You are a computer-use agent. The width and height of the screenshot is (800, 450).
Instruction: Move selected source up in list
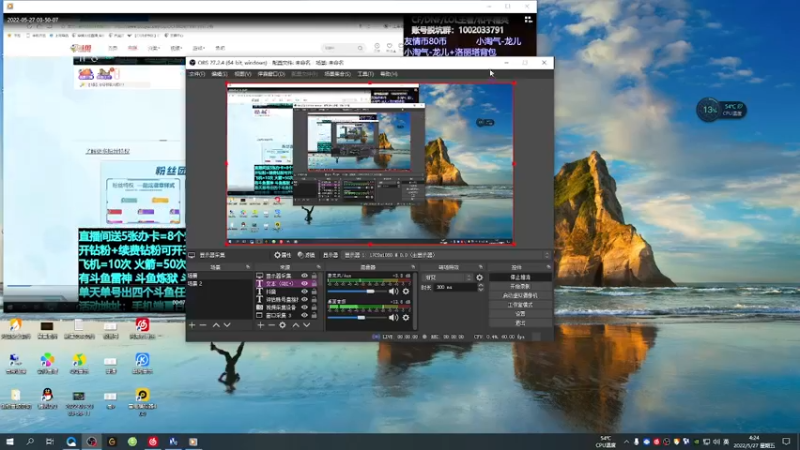[295, 325]
